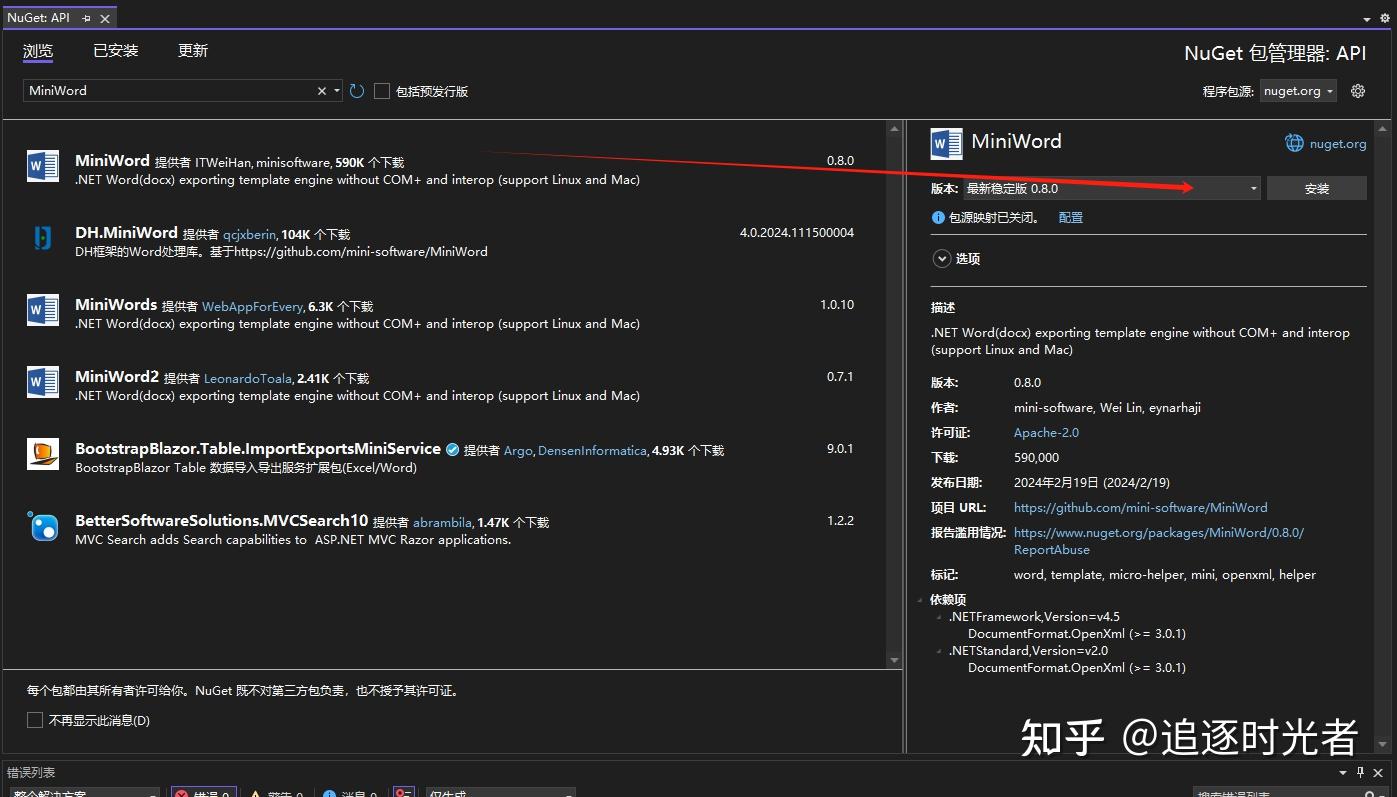Select BetterSoftwareSolutions.MVCSearch10 package title
Image resolution: width=1397 pixels, height=797 pixels.
point(221,521)
